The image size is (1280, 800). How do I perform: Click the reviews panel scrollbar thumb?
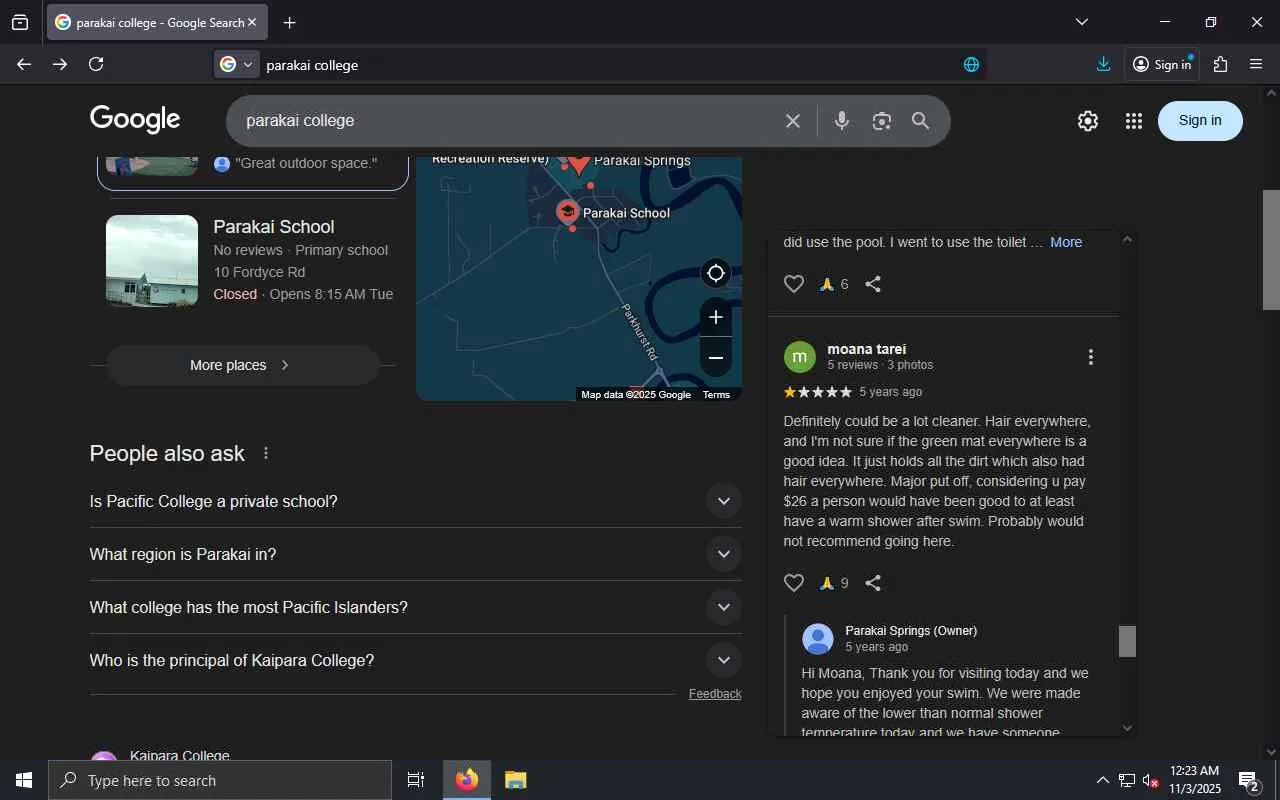pyautogui.click(x=1127, y=641)
